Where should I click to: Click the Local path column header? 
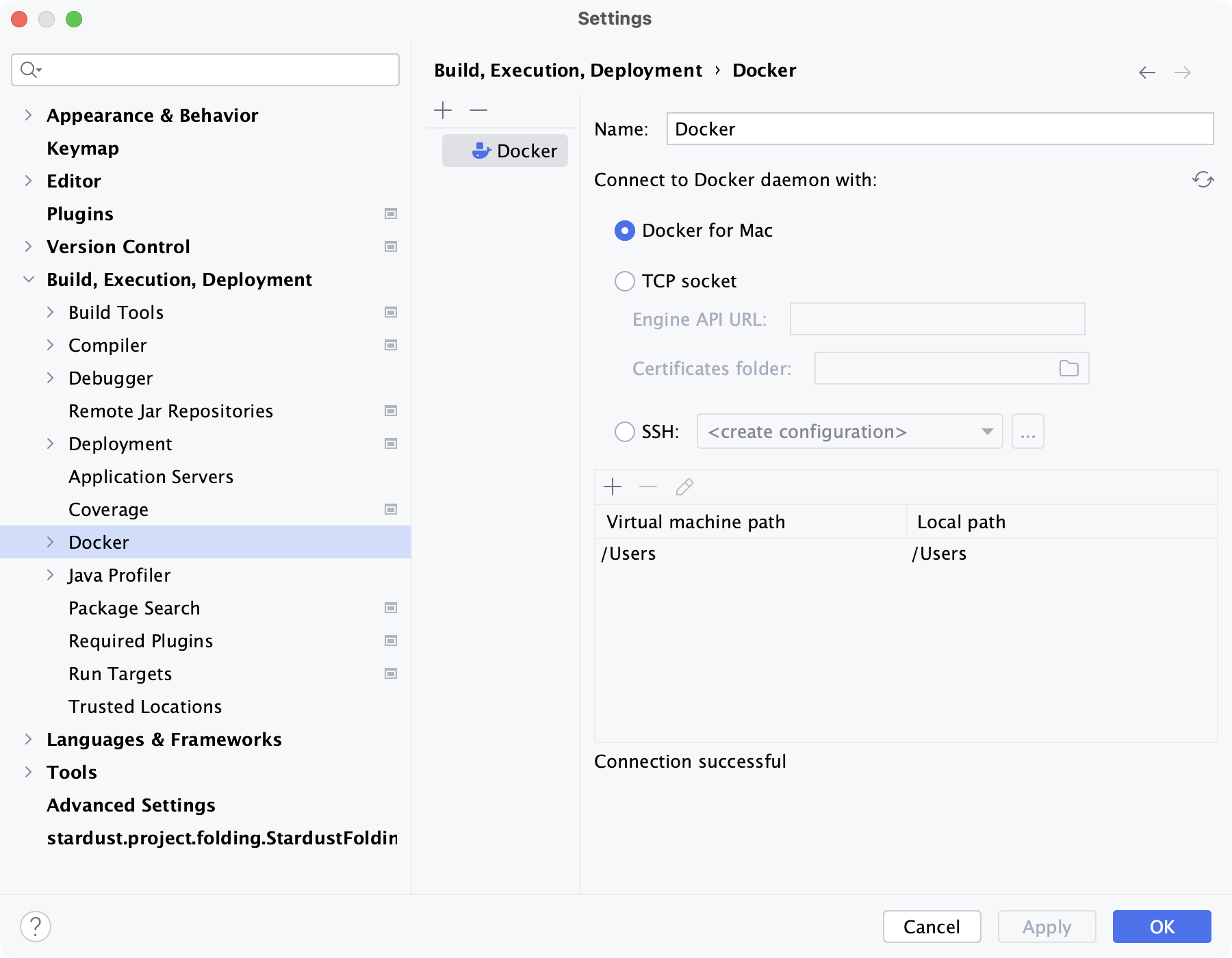pyautogui.click(x=1062, y=522)
